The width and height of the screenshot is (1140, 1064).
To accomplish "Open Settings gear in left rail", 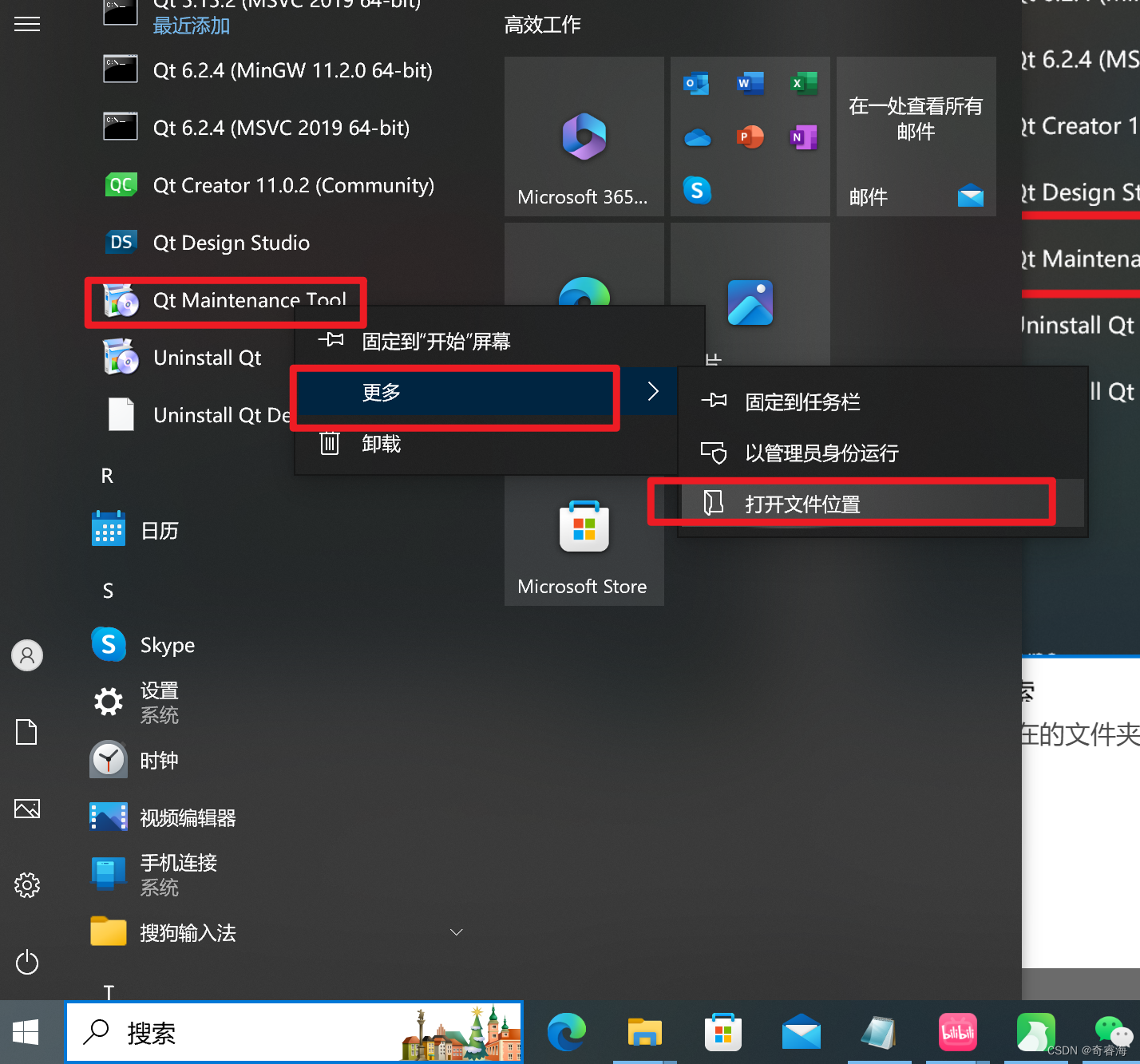I will [27, 885].
